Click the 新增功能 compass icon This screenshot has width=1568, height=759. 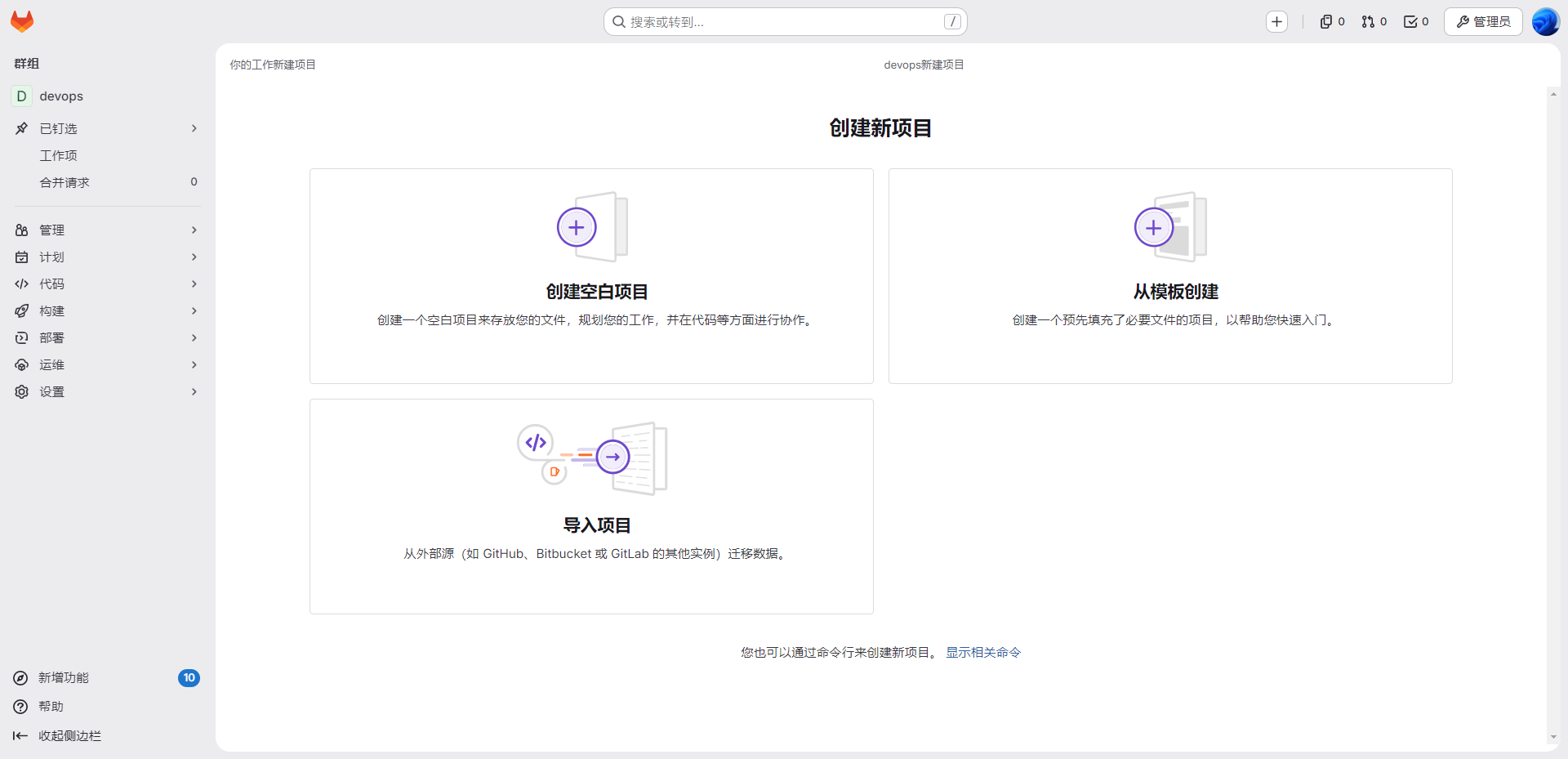pyautogui.click(x=20, y=678)
